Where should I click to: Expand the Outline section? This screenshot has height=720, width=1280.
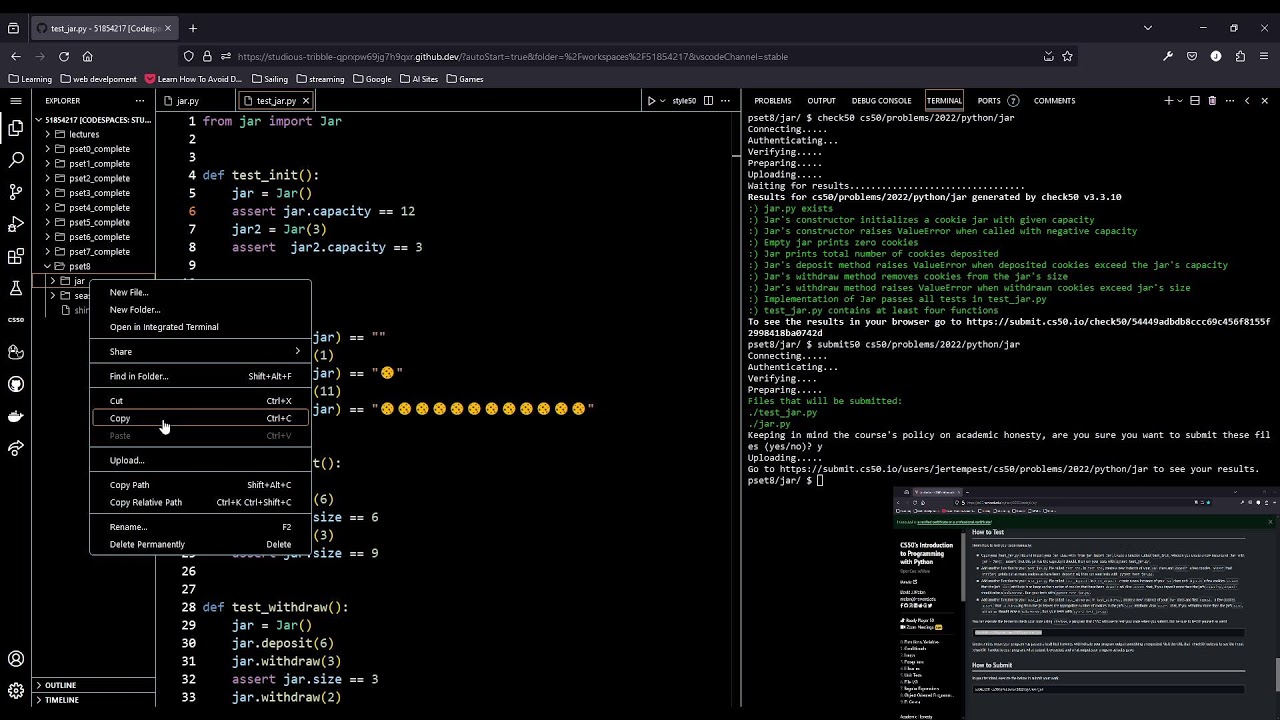tap(60, 685)
